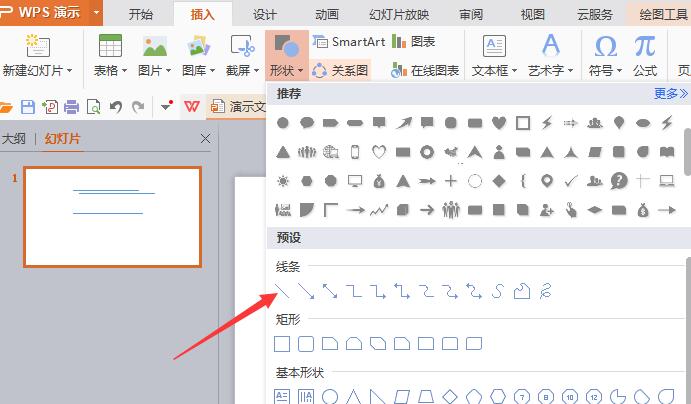Click the recommended shapes scrollbar
The width and height of the screenshot is (691, 404).
687,152
